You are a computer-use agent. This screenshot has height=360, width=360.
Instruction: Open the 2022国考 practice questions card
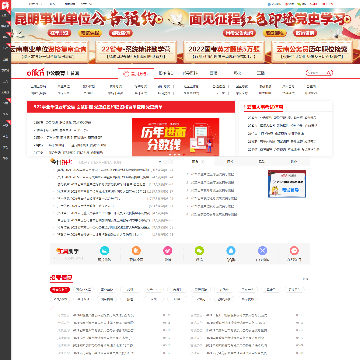224,52
